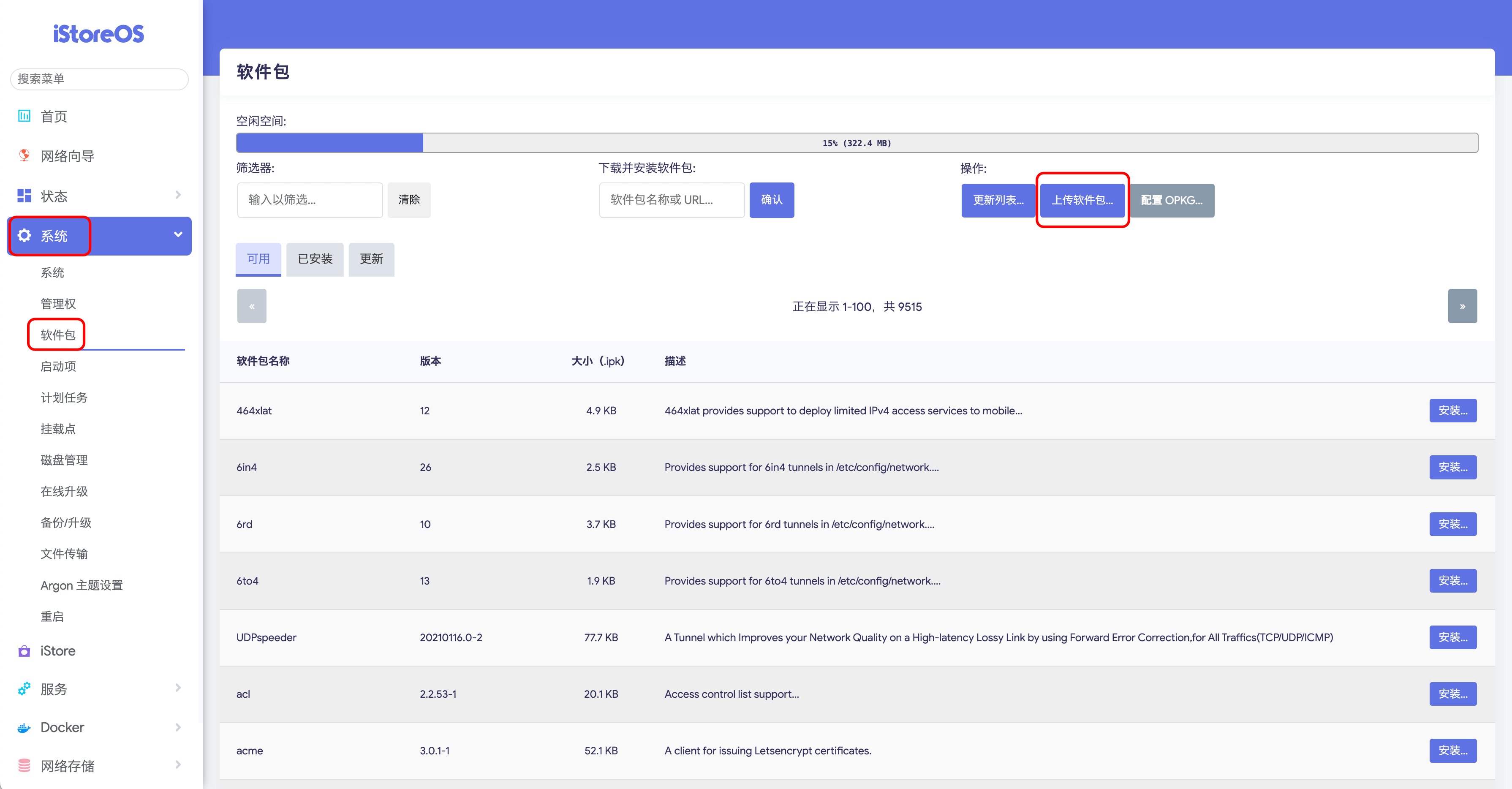1512x789 pixels.
Task: Click the 确认 install button
Action: (772, 200)
